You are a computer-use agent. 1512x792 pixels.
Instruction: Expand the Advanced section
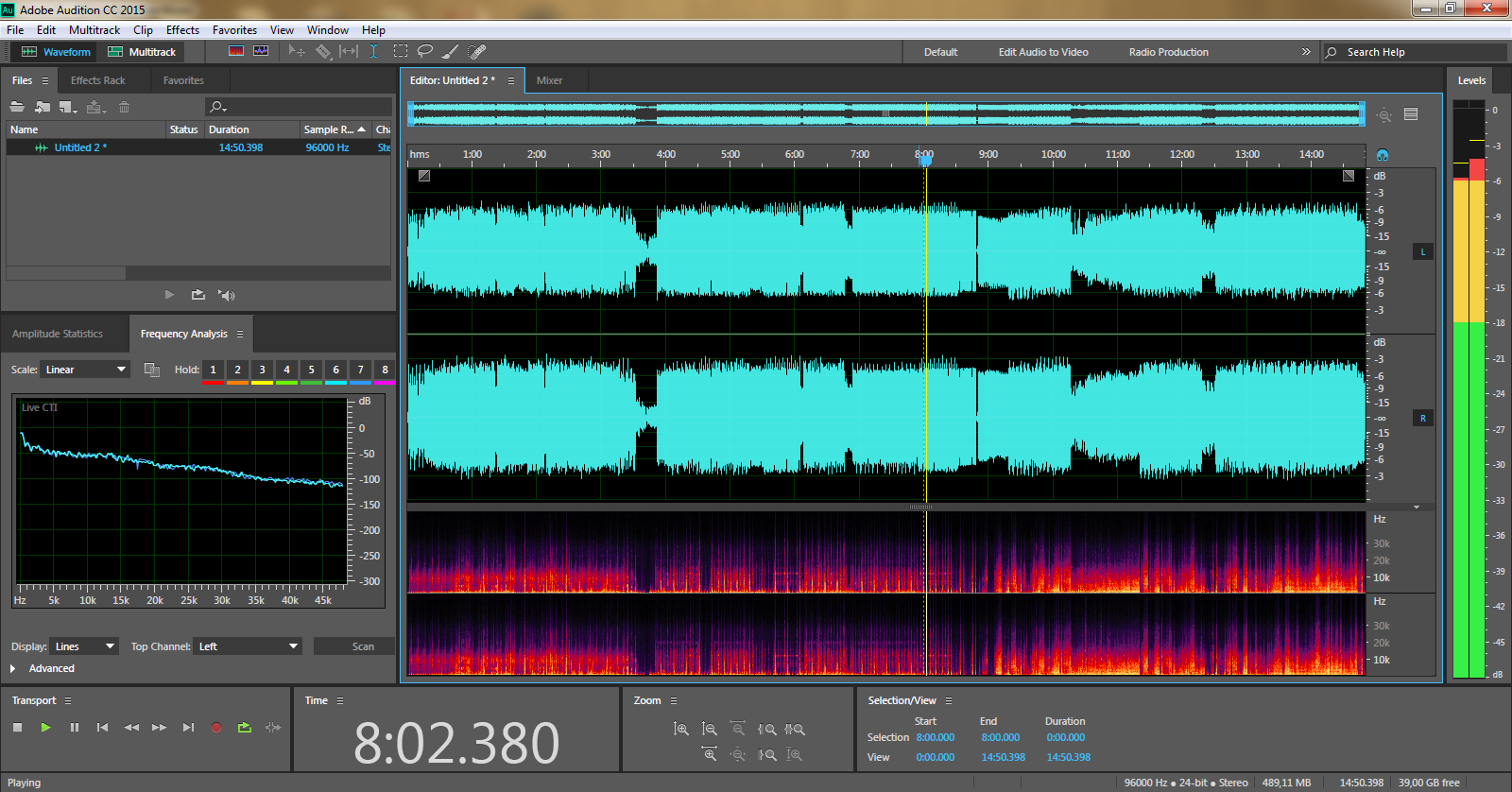13,668
